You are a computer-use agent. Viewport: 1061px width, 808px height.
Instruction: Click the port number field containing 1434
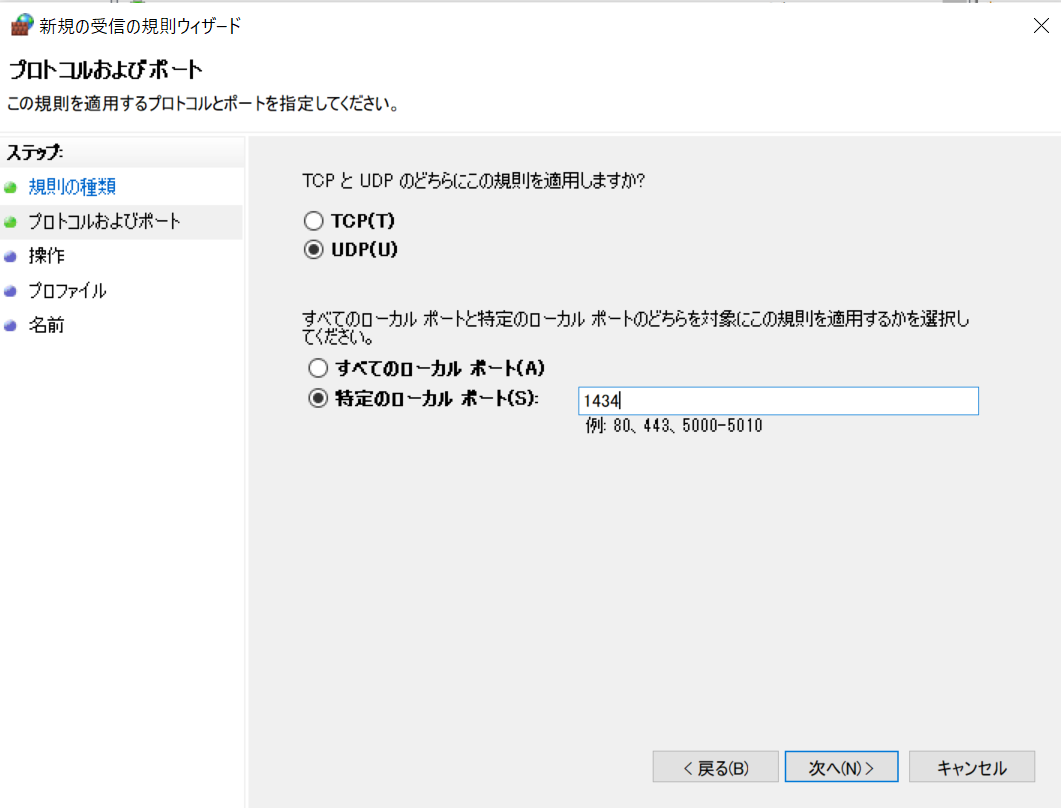(x=778, y=401)
